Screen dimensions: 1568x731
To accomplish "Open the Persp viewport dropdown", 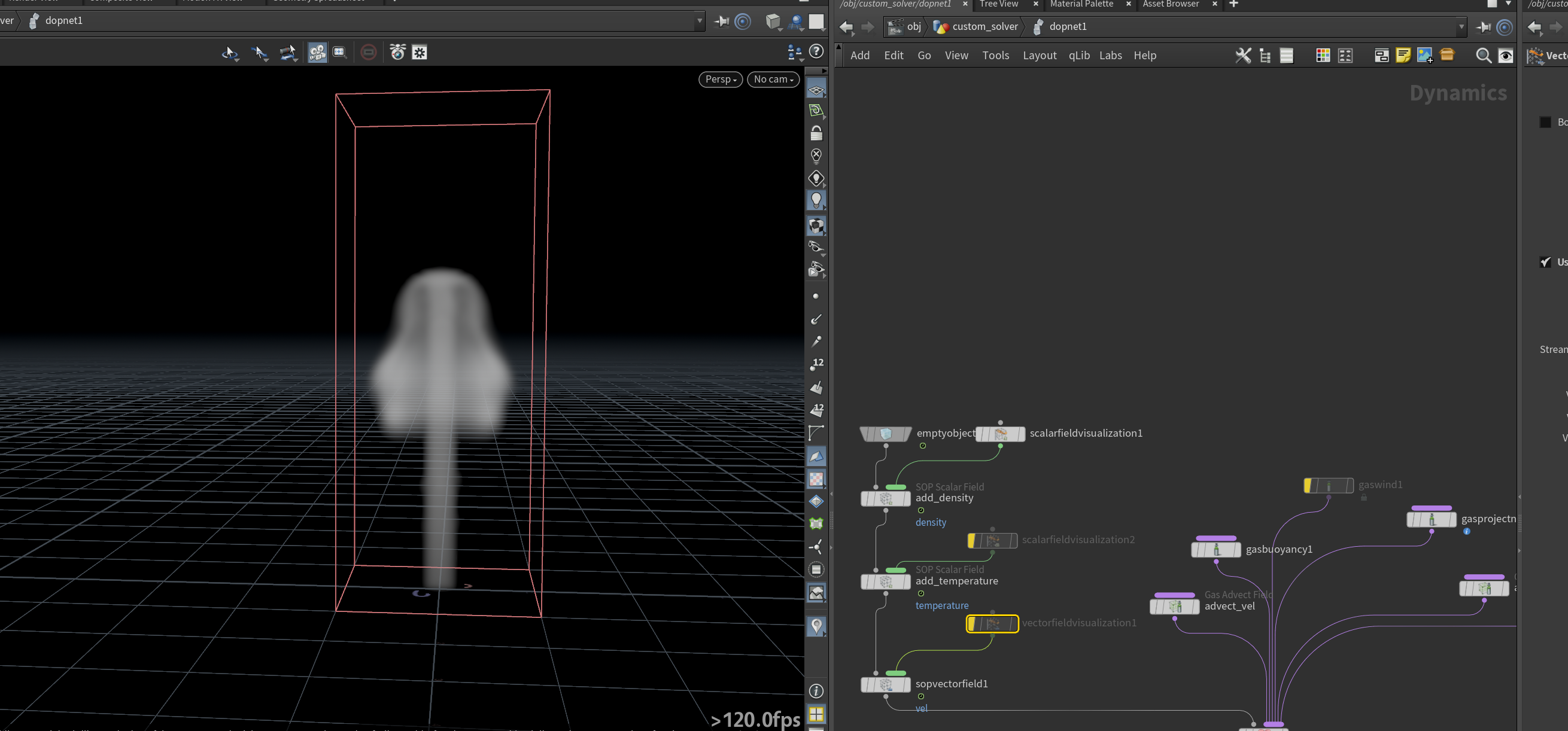I will click(x=720, y=79).
